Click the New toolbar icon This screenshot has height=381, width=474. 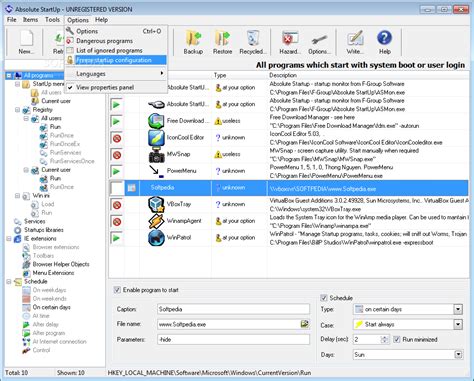(x=26, y=42)
